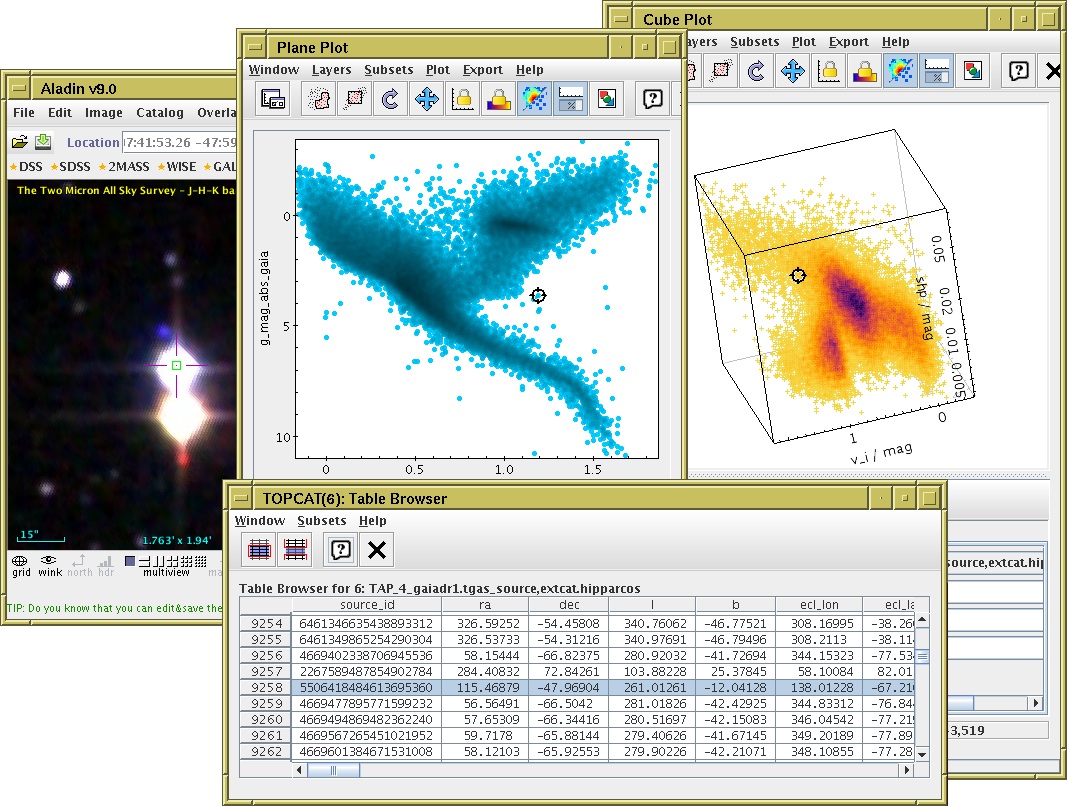Toggle lock axes button in Cube Plot

[828, 71]
